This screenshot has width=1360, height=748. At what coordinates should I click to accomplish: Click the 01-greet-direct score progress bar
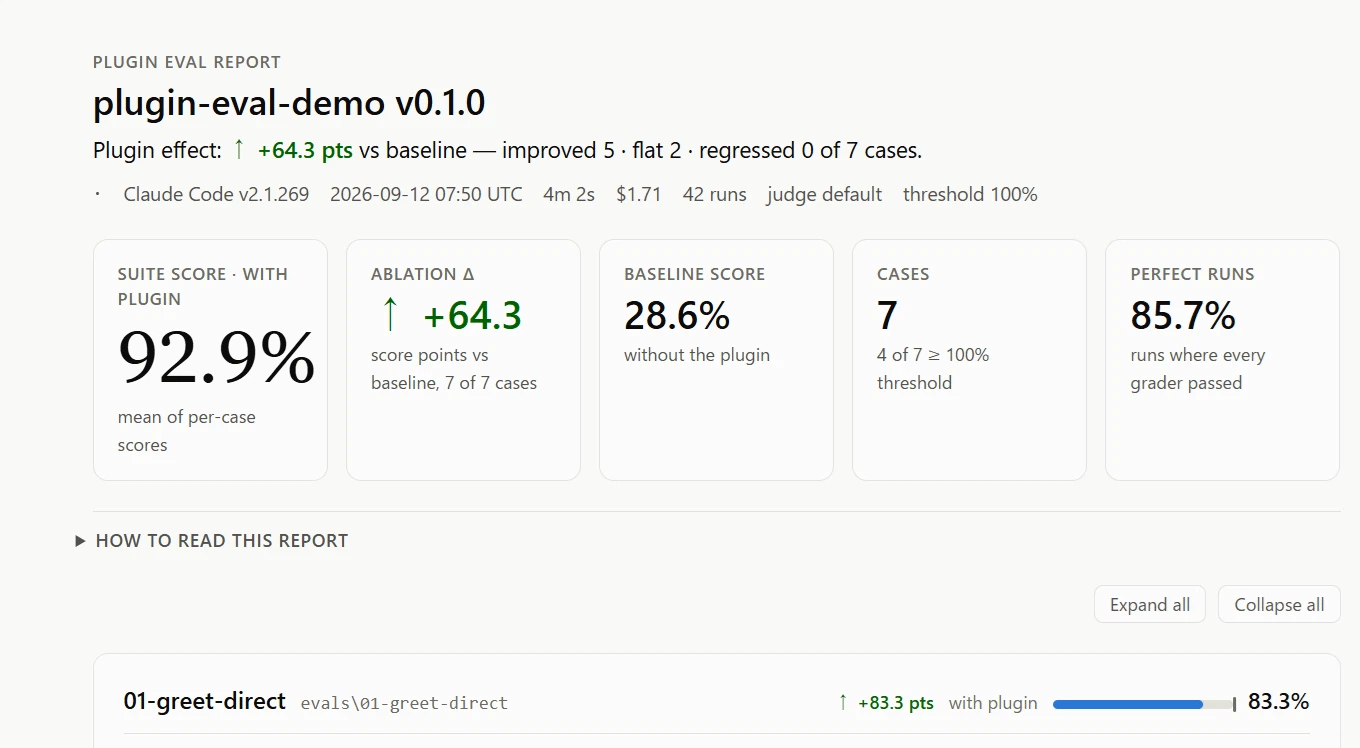pos(1144,704)
